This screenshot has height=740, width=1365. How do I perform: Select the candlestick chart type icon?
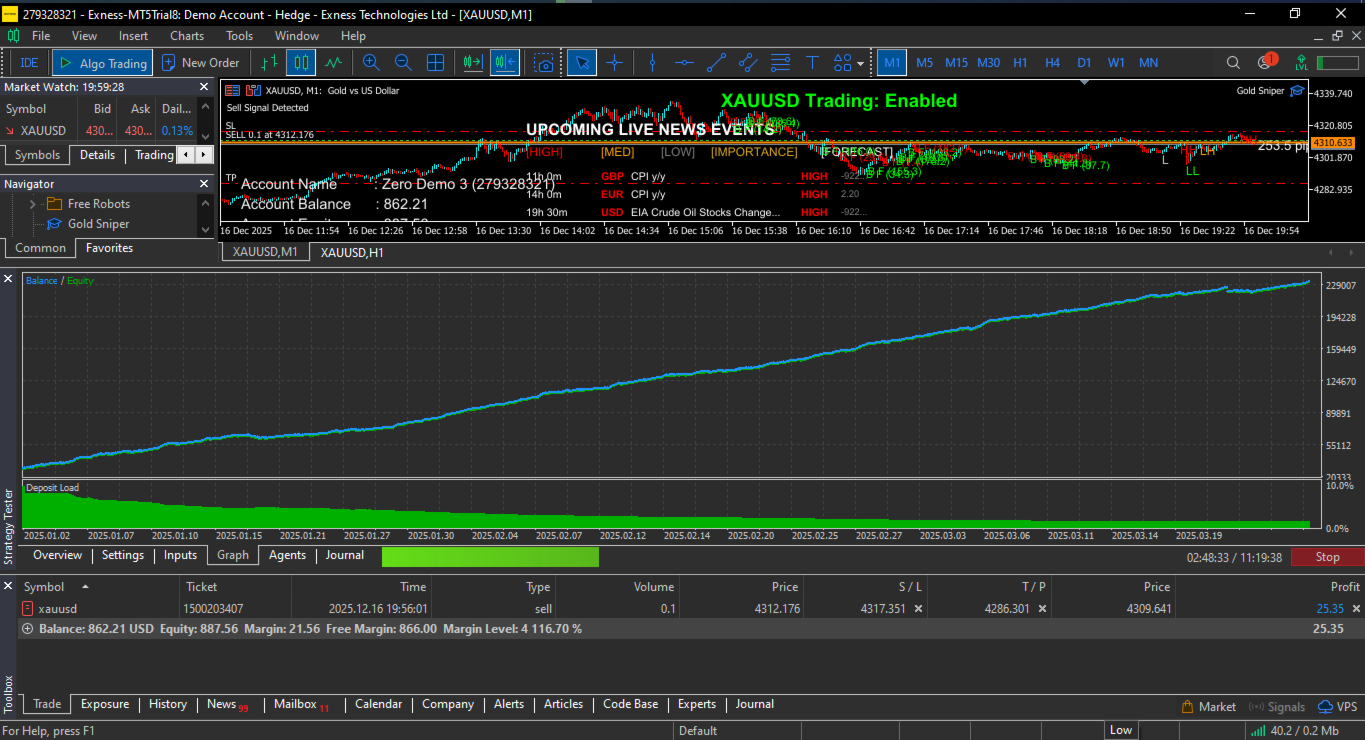pyautogui.click(x=301, y=63)
